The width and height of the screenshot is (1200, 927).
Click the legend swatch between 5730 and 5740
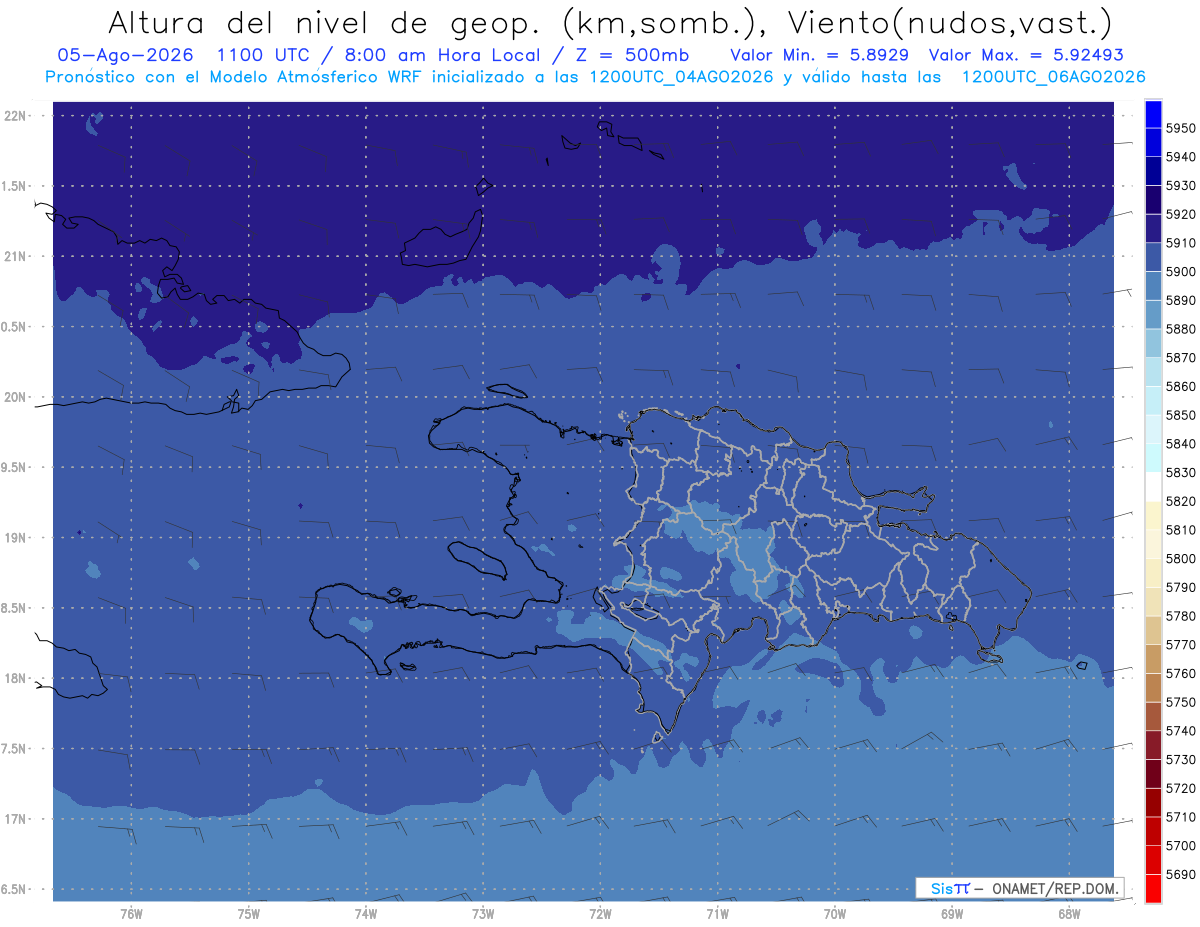pyautogui.click(x=1153, y=745)
